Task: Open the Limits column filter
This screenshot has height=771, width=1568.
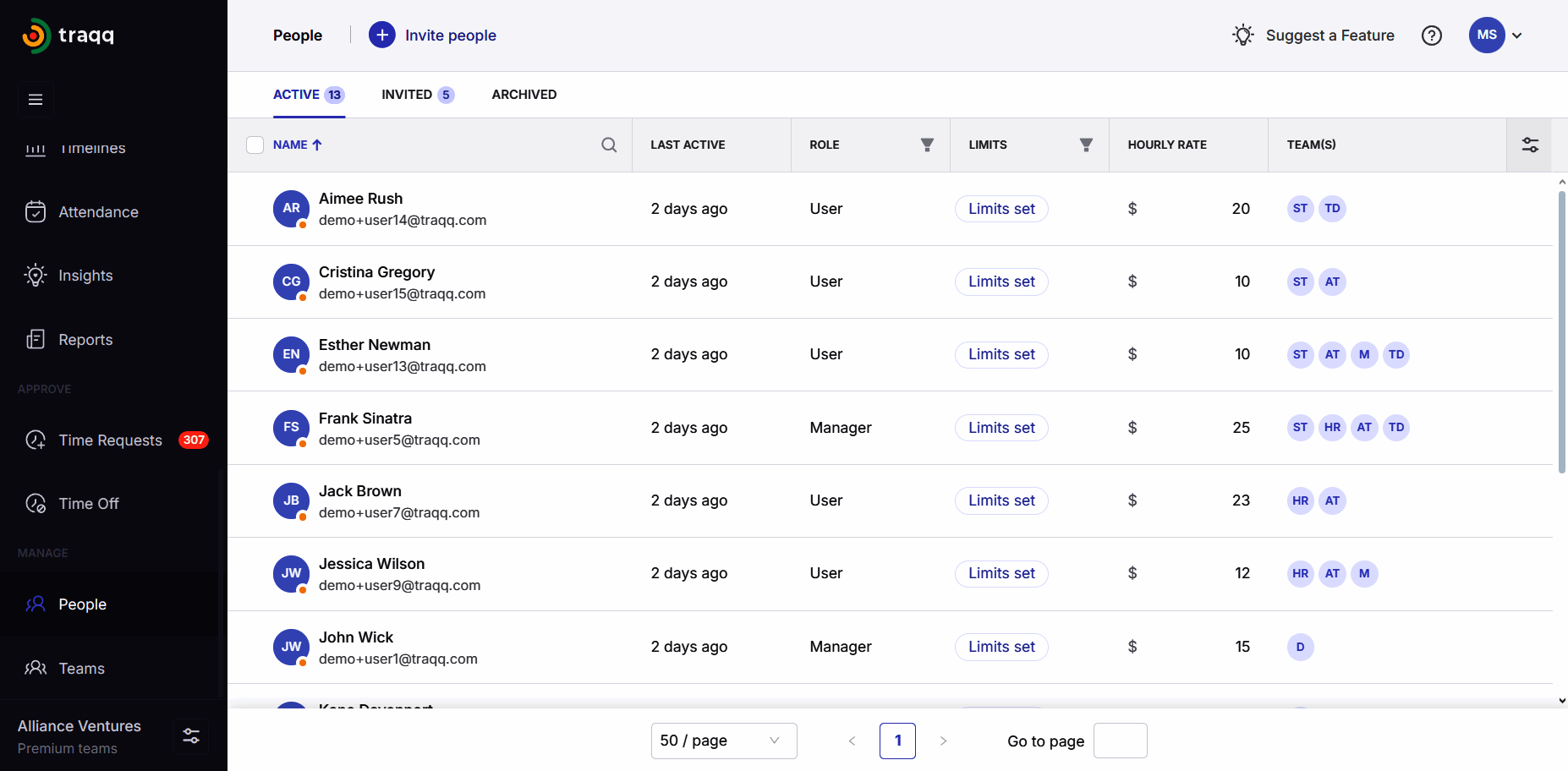Action: click(1086, 145)
